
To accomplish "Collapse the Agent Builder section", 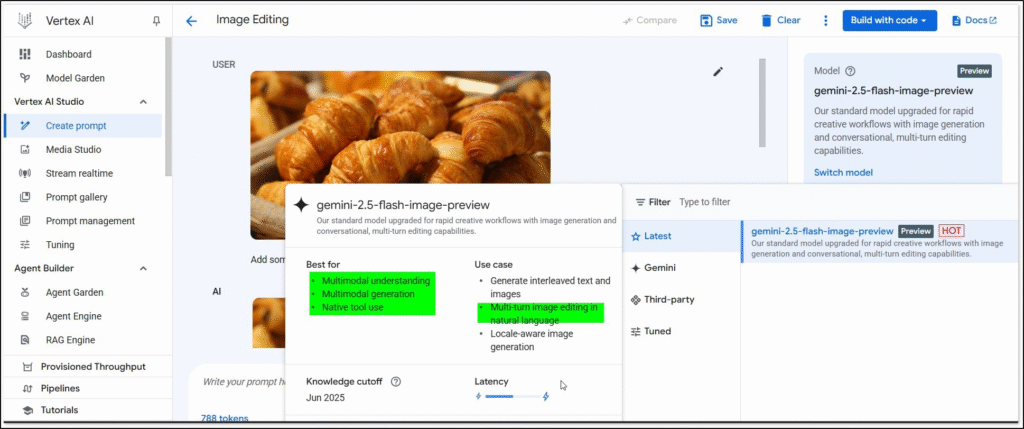I will [x=143, y=268].
